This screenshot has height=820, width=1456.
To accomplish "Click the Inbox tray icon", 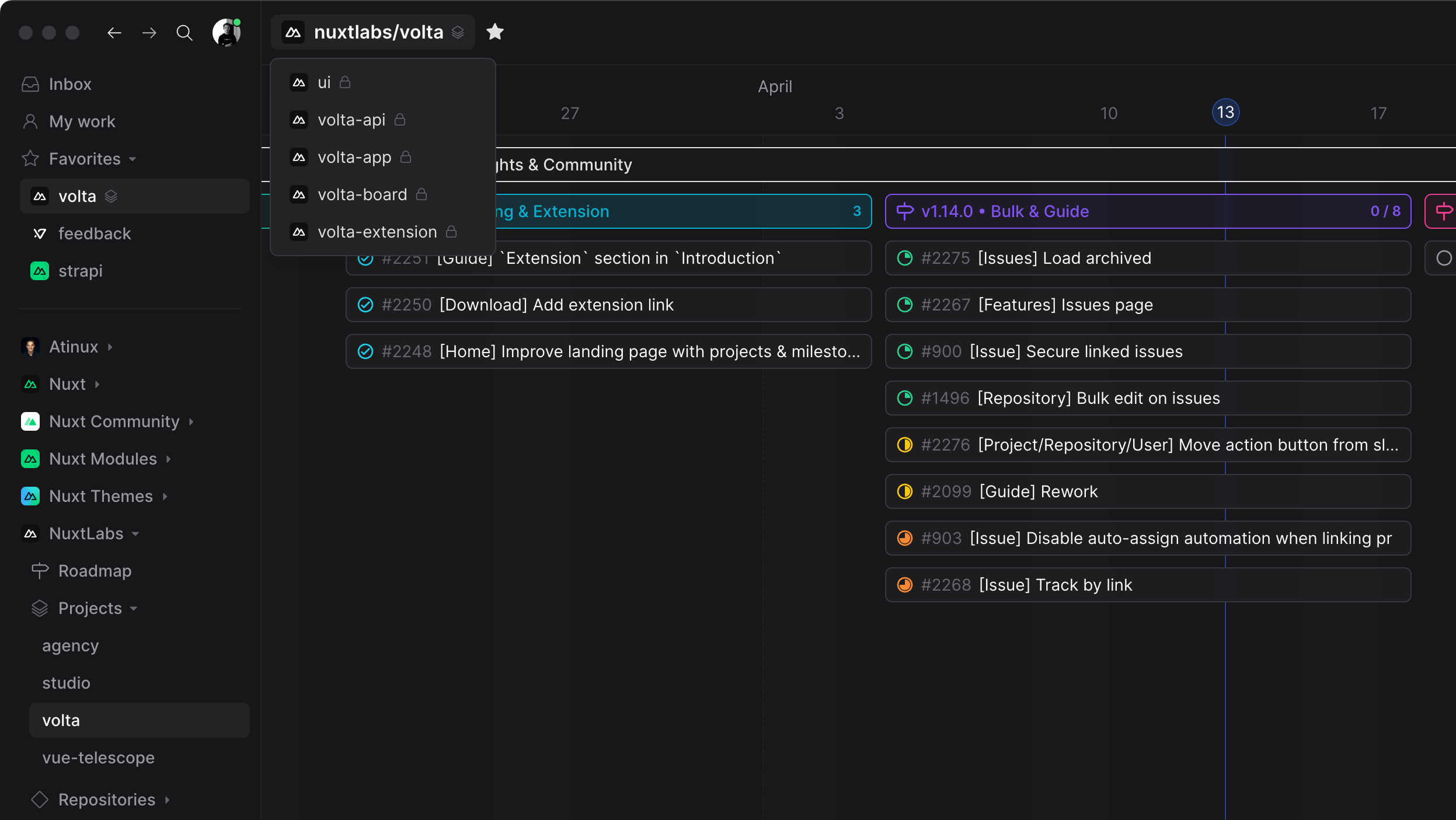I will pyautogui.click(x=30, y=84).
